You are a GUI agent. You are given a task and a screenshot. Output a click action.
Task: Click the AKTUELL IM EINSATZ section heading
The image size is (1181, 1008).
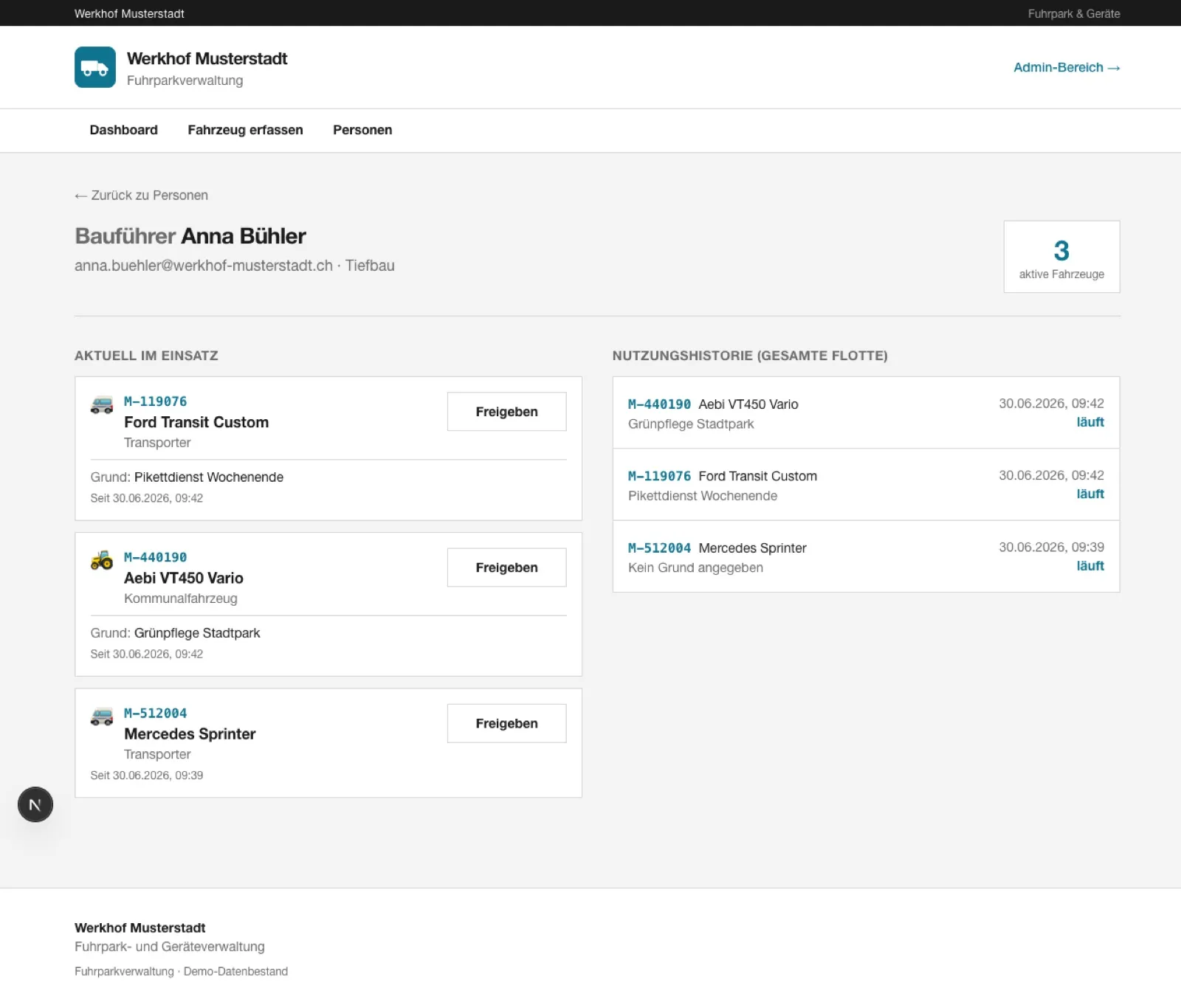(146, 356)
